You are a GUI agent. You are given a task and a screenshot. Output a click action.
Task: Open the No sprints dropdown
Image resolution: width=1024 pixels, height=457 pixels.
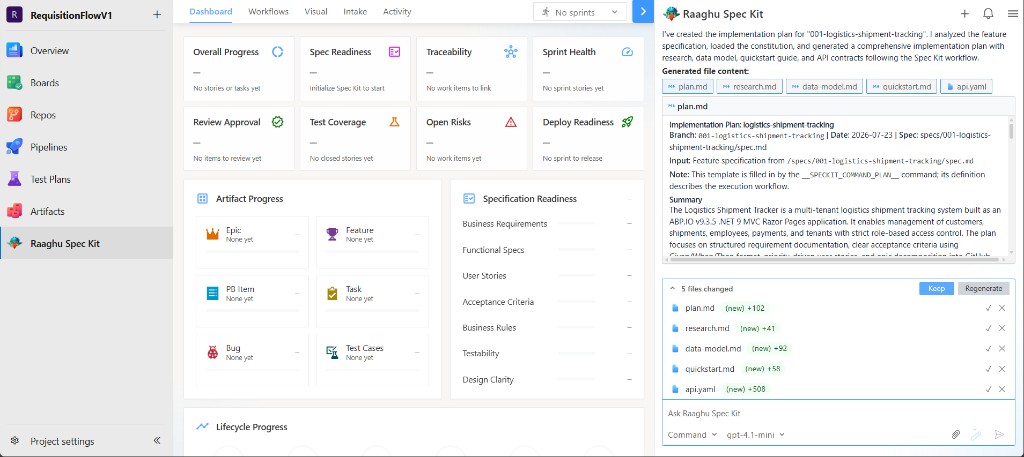pyautogui.click(x=579, y=12)
